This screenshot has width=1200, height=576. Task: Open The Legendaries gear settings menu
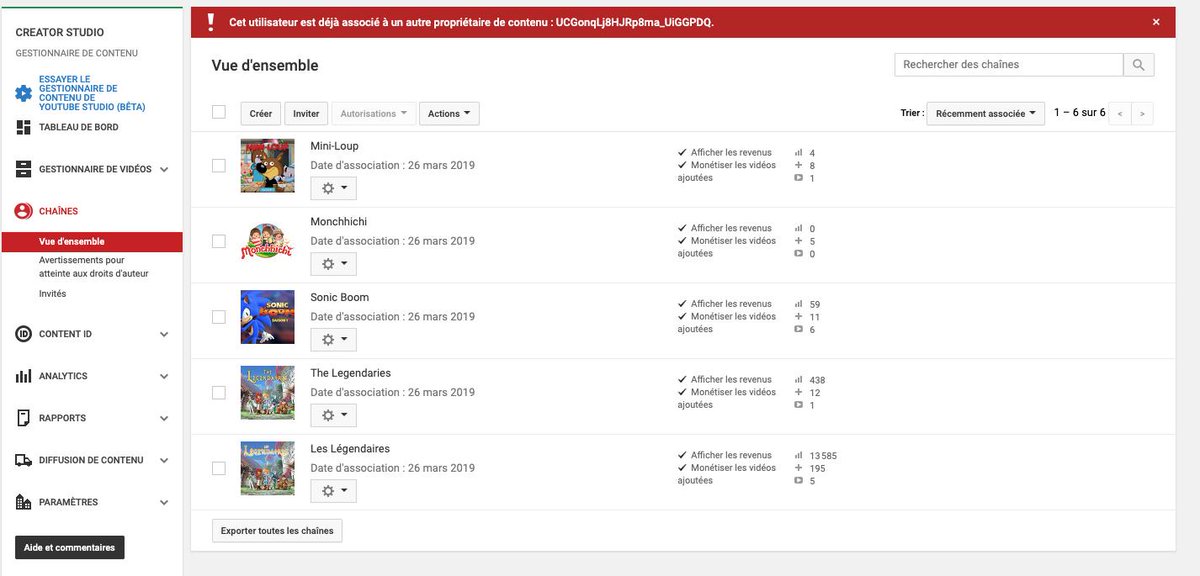pos(333,415)
